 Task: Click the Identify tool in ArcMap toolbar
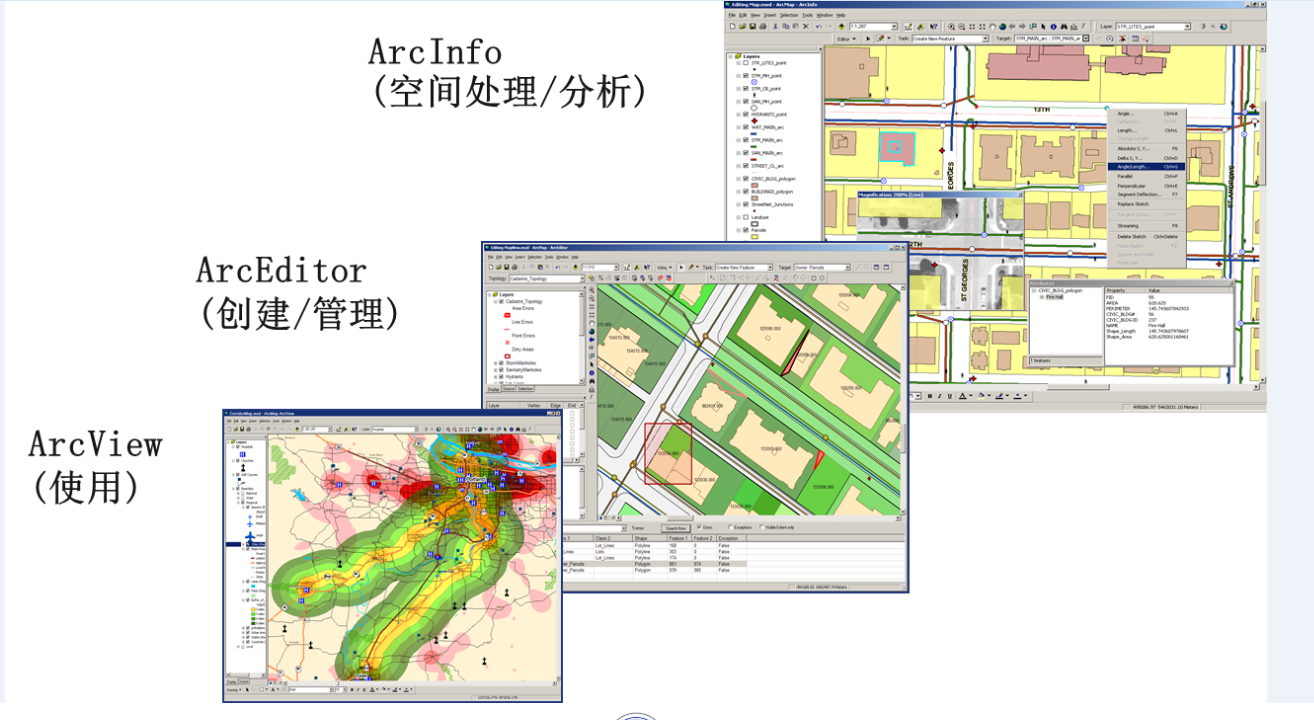pos(1054,27)
